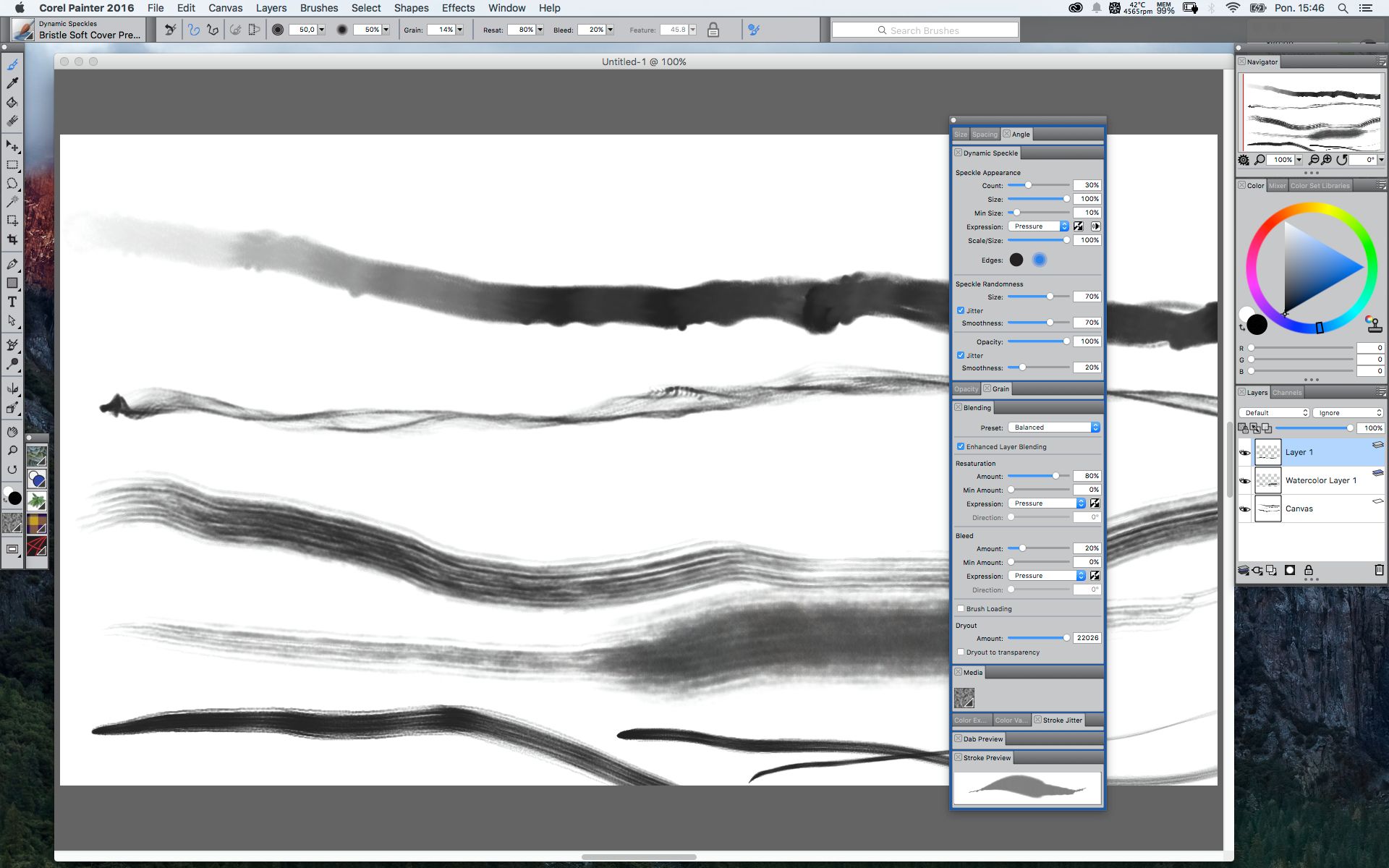Click the Search Brushes field
Image resolution: width=1389 pixels, height=868 pixels.
[x=925, y=30]
